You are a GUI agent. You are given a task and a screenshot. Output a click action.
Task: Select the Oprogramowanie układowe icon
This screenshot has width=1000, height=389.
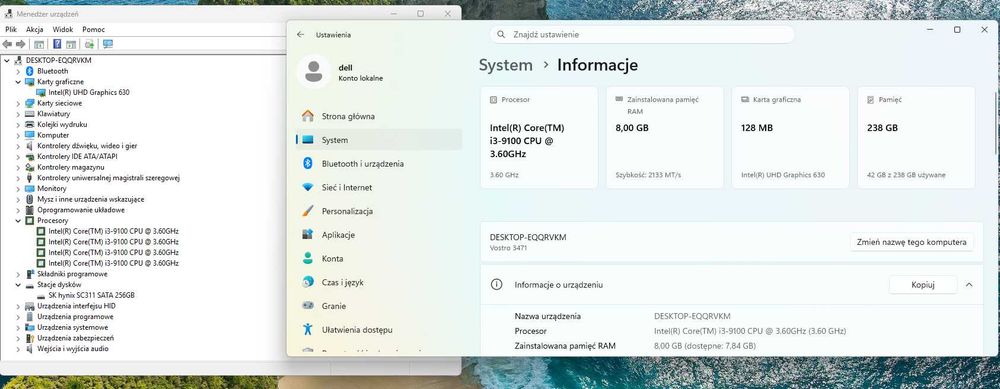tap(29, 210)
